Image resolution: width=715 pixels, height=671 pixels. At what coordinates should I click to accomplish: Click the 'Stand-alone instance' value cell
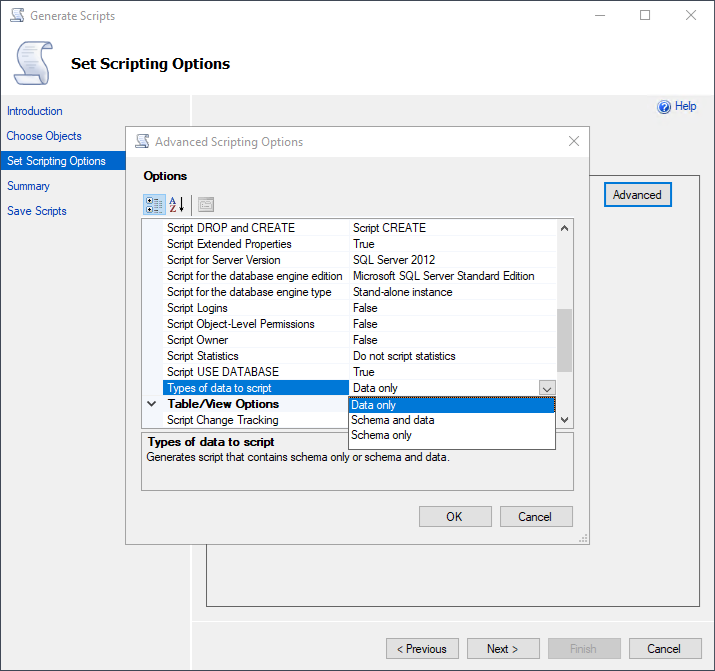453,292
